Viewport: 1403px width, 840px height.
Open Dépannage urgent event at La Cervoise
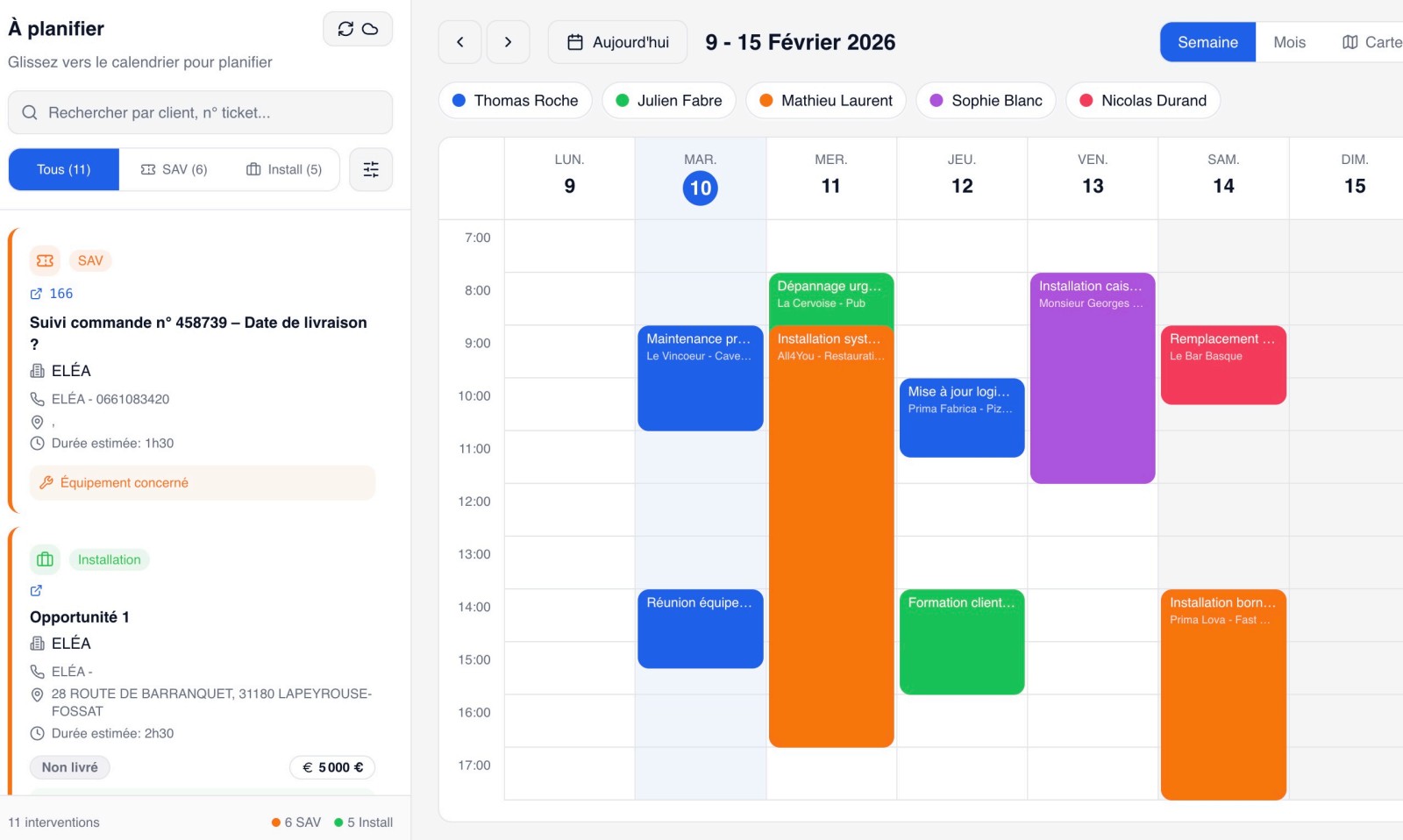coord(831,298)
